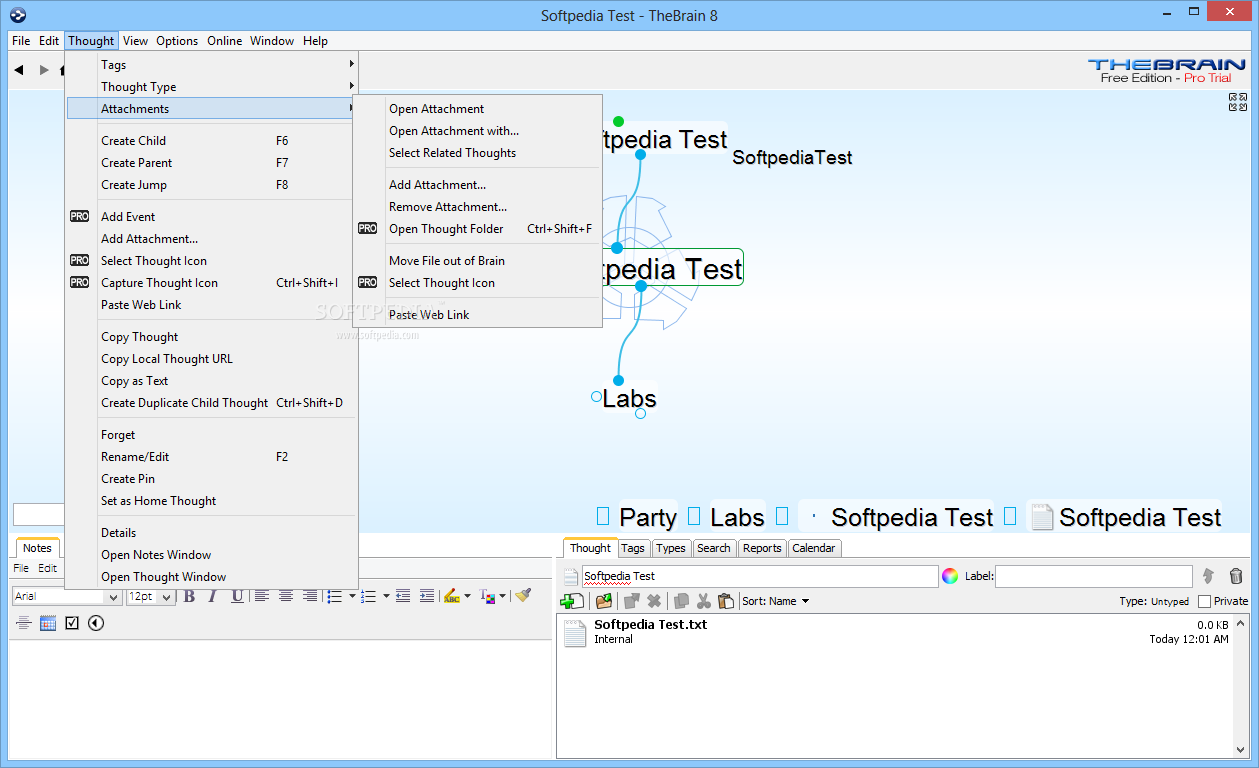Open bullet list style dropdown arrow
Image resolution: width=1259 pixels, height=768 pixels.
[352, 597]
